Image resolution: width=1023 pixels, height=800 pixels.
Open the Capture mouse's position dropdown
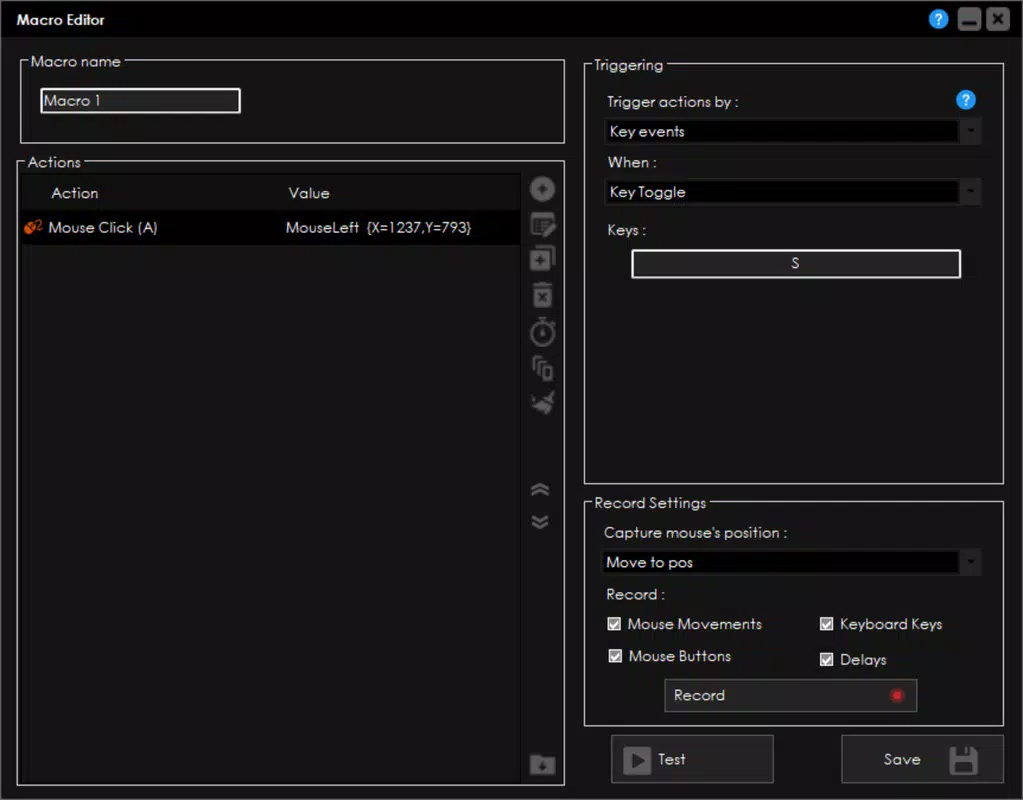point(791,562)
